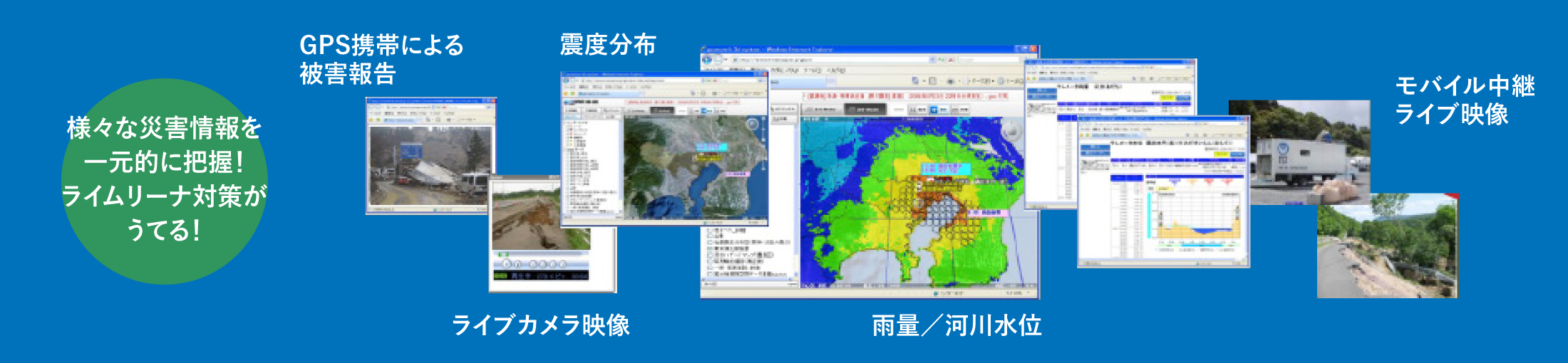Click the compass control on the satellite map

pos(752,125)
